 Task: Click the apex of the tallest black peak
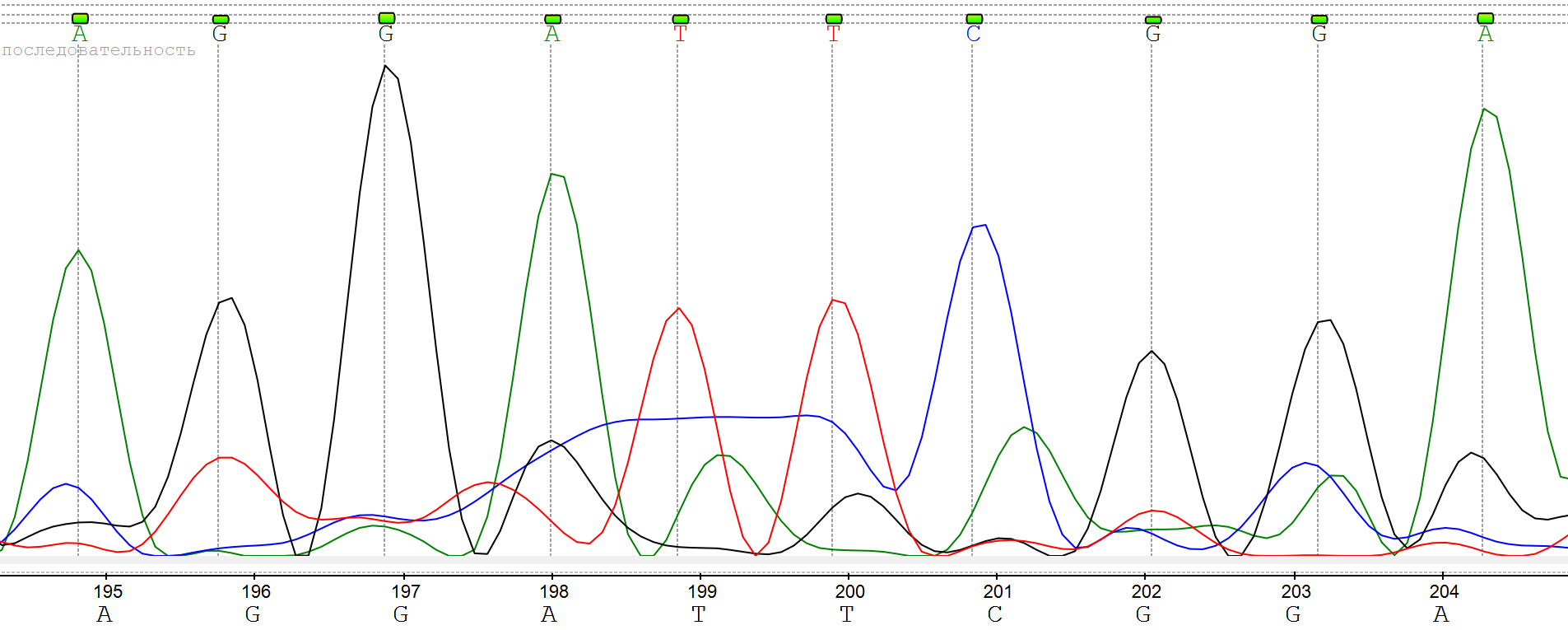pyautogui.click(x=385, y=66)
